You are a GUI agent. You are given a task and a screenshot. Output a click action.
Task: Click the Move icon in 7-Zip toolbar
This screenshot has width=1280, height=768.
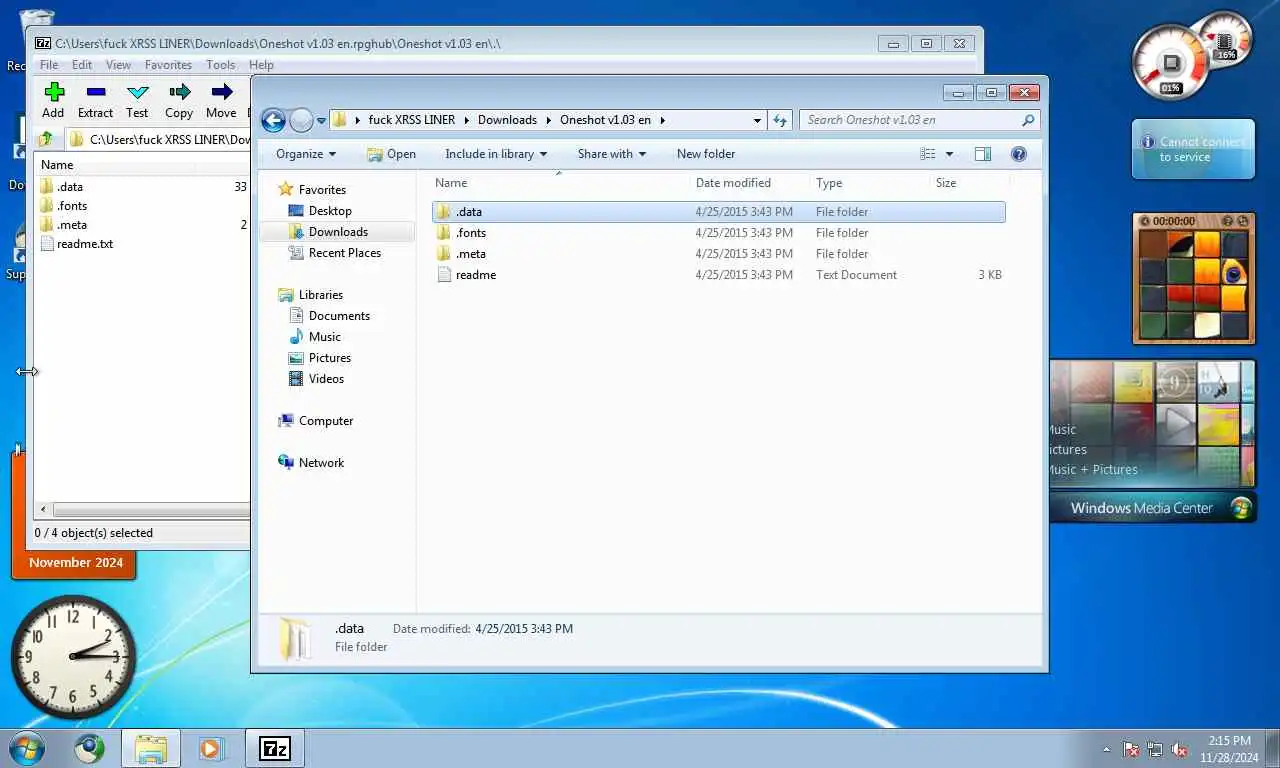[x=221, y=100]
